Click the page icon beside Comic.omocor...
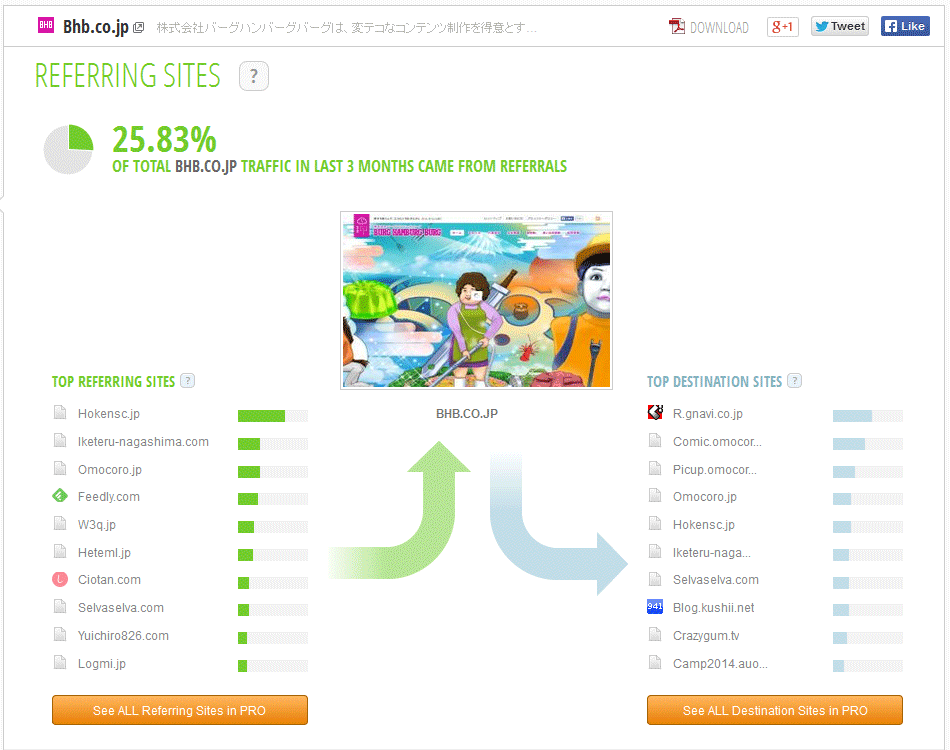This screenshot has height=750, width=950. [655, 440]
